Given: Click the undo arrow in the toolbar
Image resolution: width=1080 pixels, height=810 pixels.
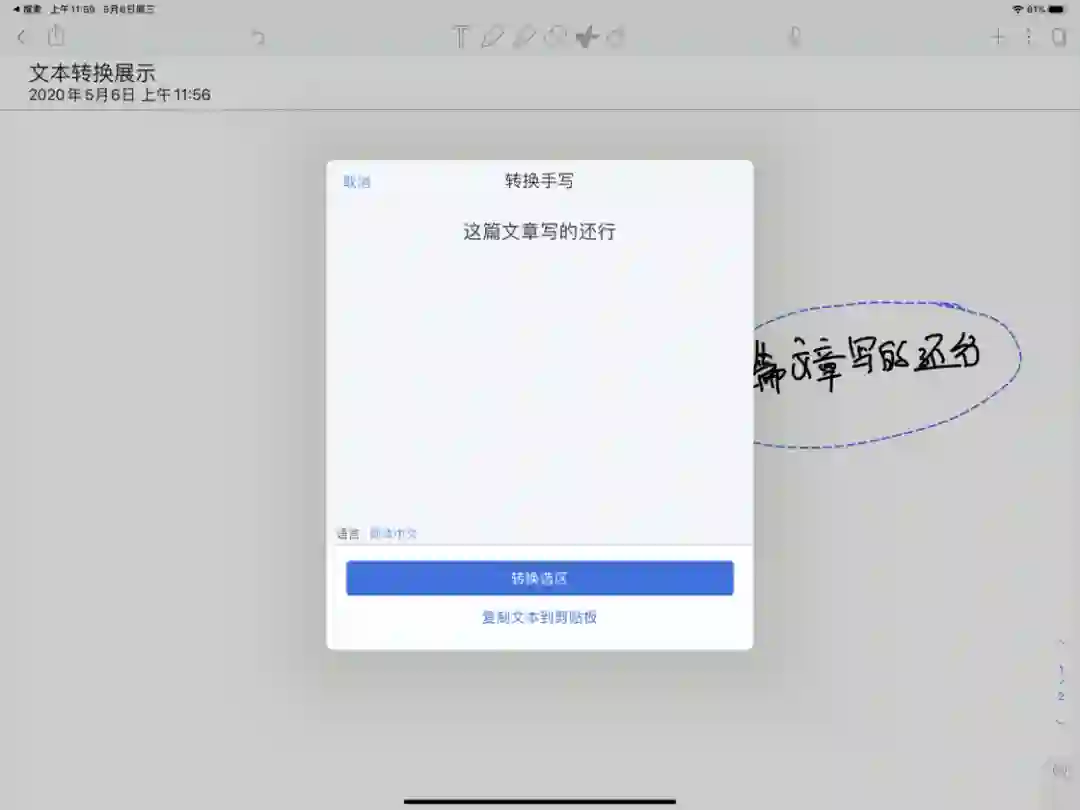Looking at the screenshot, I should (258, 37).
